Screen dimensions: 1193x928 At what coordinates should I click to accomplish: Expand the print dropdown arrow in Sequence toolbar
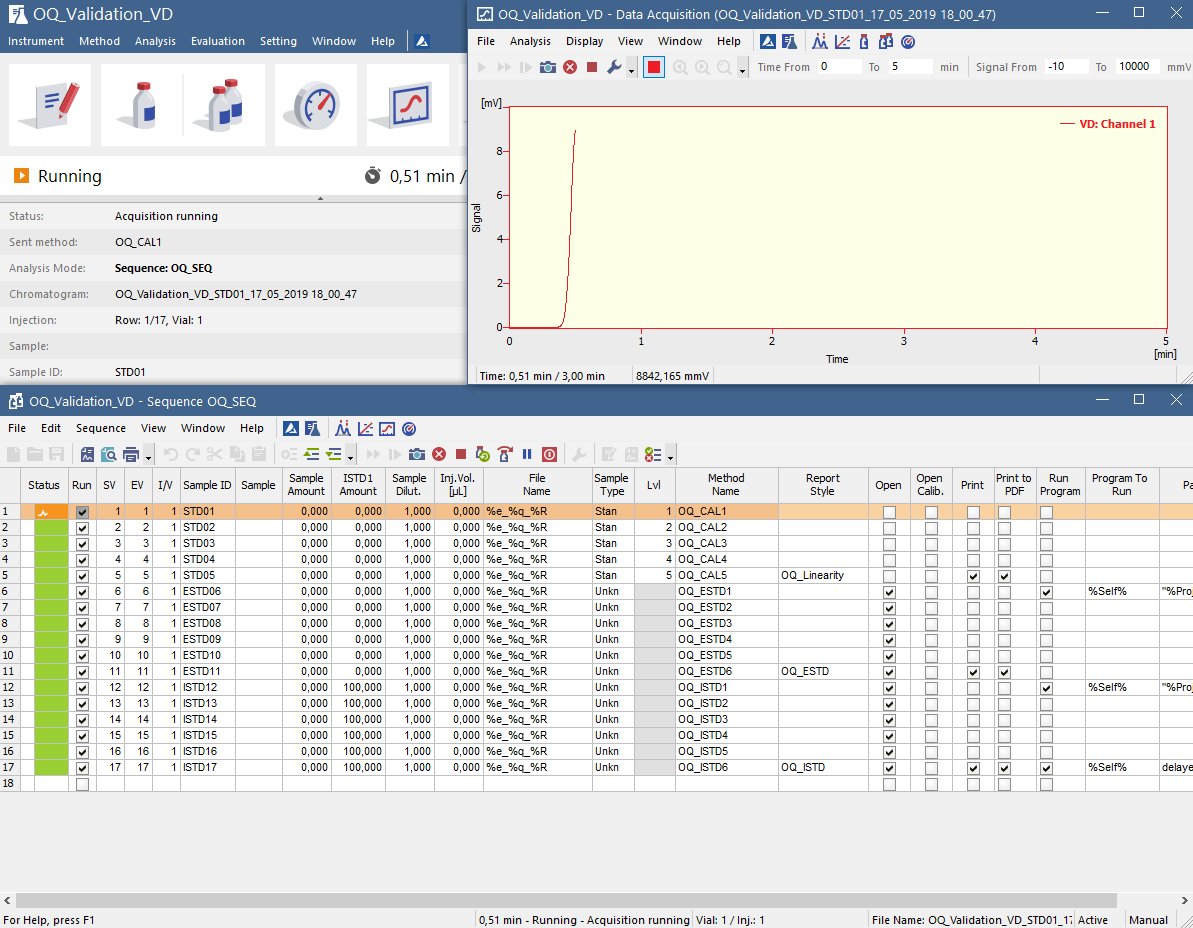[x=149, y=456]
